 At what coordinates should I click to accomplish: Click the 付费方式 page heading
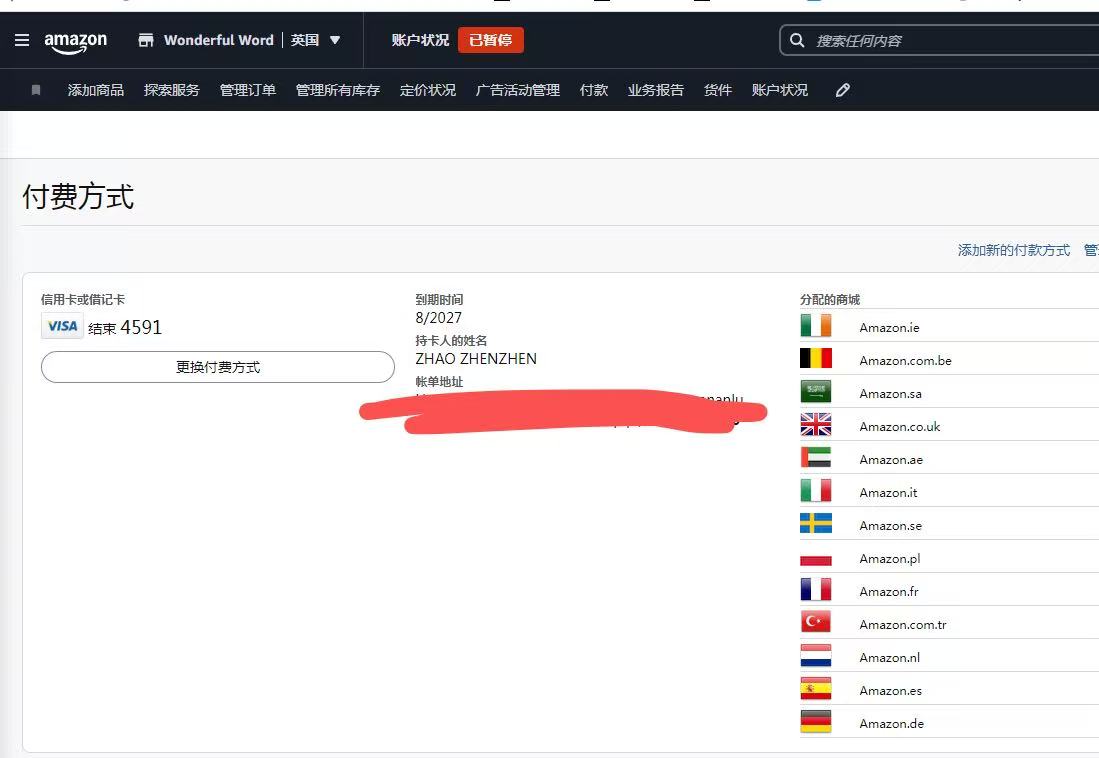[x=78, y=196]
